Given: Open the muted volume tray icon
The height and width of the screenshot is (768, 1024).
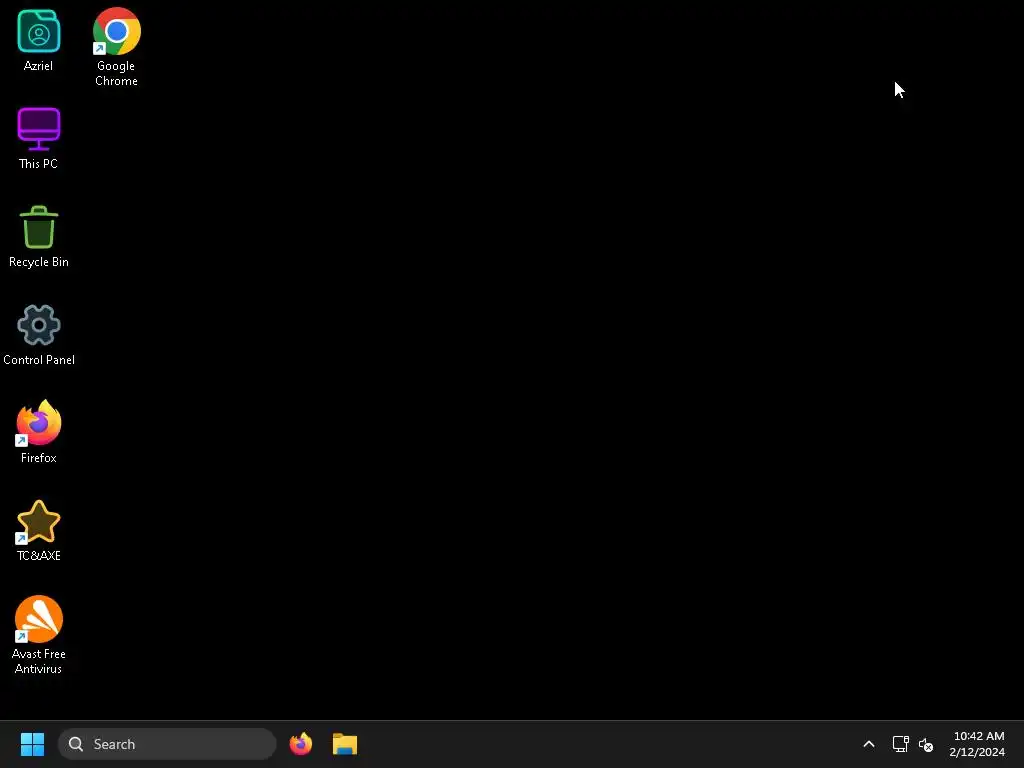Looking at the screenshot, I should click(925, 744).
